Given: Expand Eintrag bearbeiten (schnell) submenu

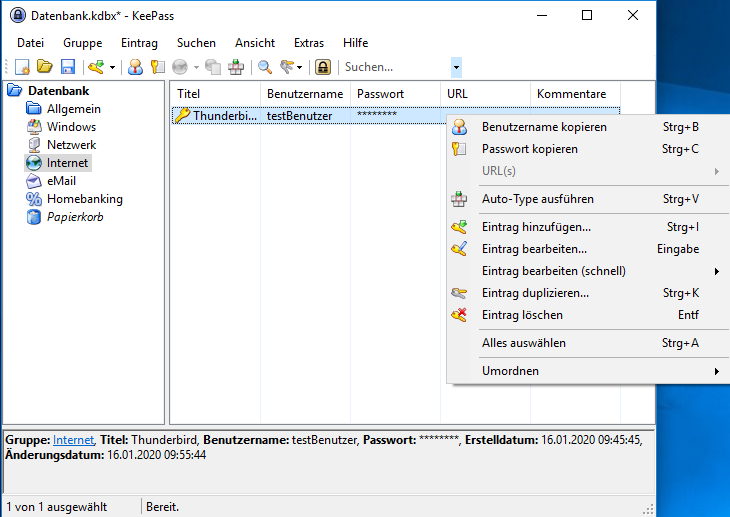Looking at the screenshot, I should [x=589, y=271].
